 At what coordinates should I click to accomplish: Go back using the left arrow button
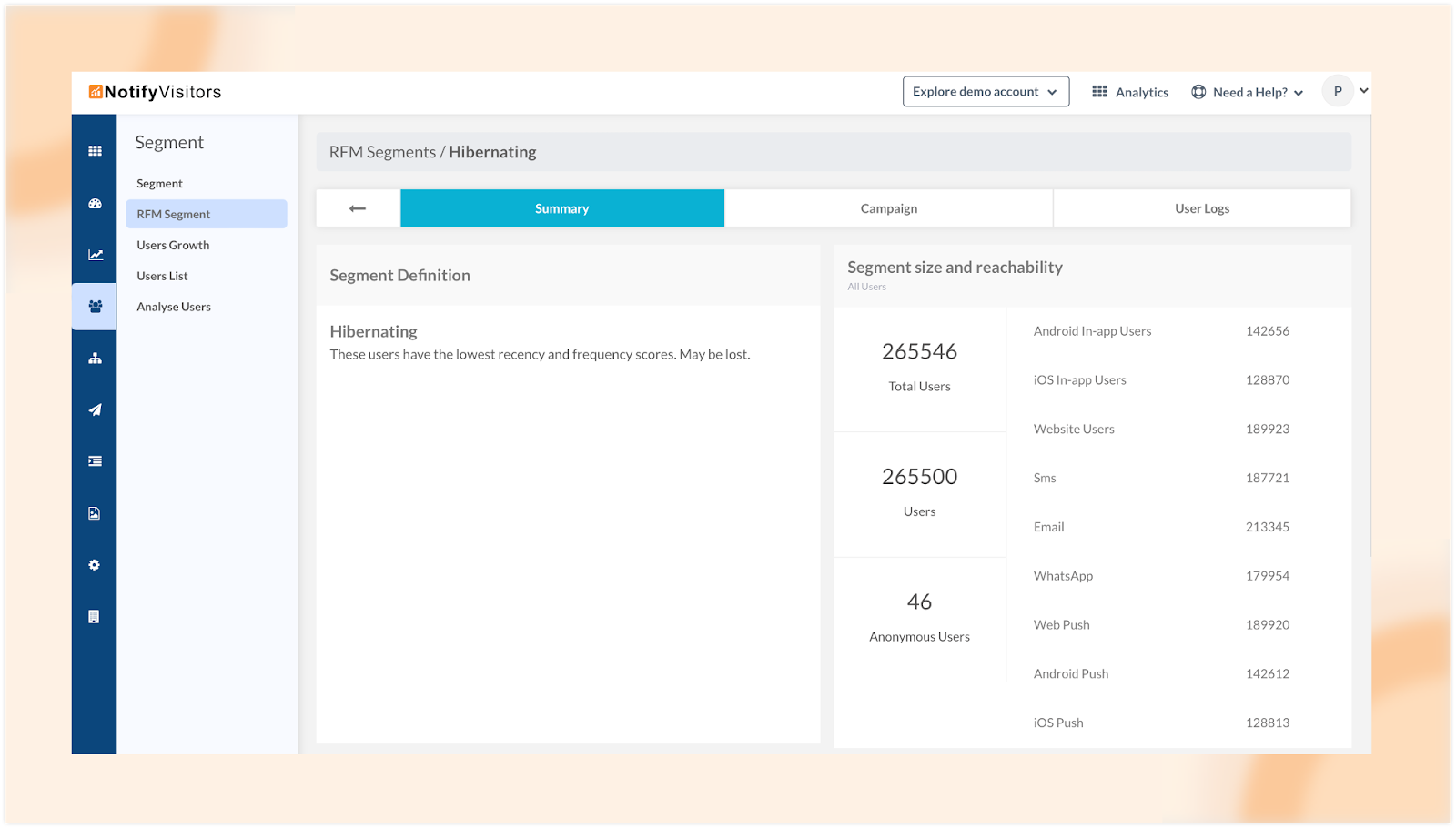(358, 208)
